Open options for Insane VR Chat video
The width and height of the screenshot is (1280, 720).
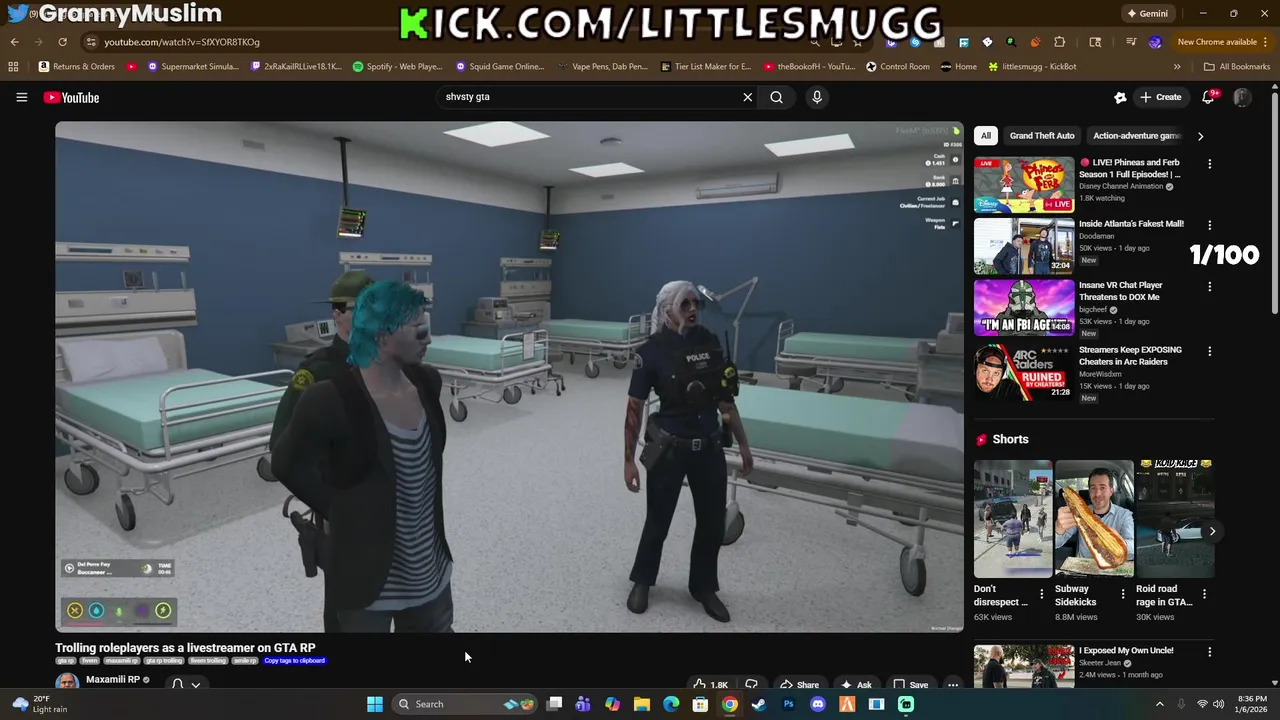(1209, 287)
